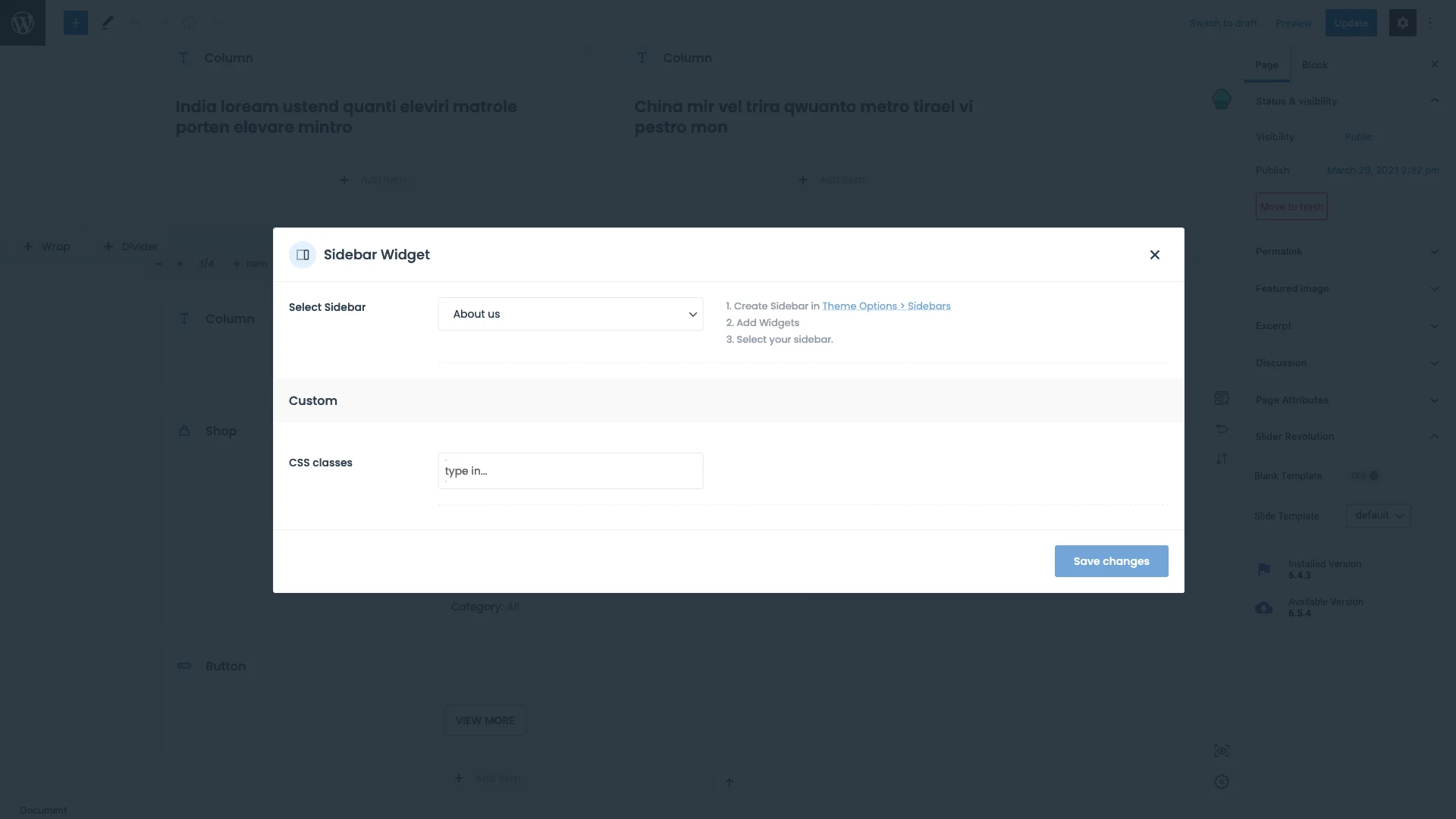
Task: Switch to the Block tab
Action: (1314, 64)
